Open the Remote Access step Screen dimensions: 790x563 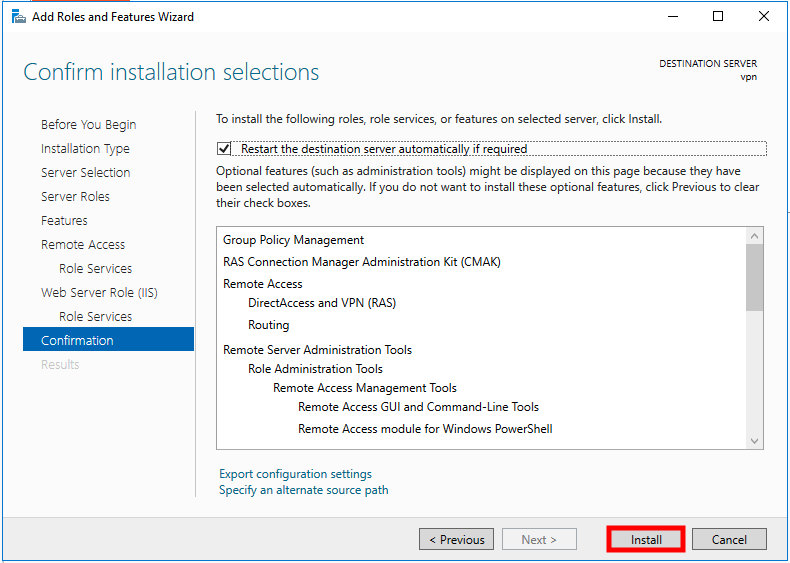(83, 245)
